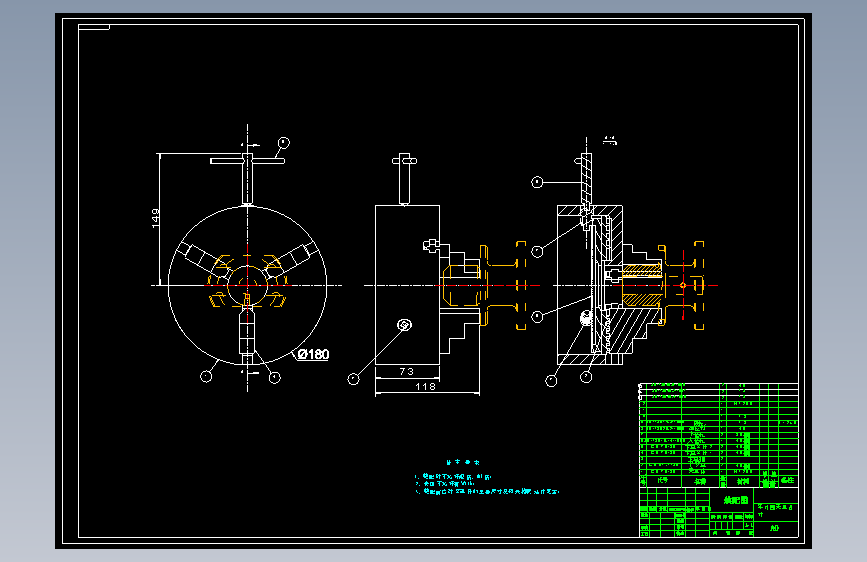Select the Ø180 diameter dimension label
Image resolution: width=867 pixels, height=562 pixels.
point(313,354)
